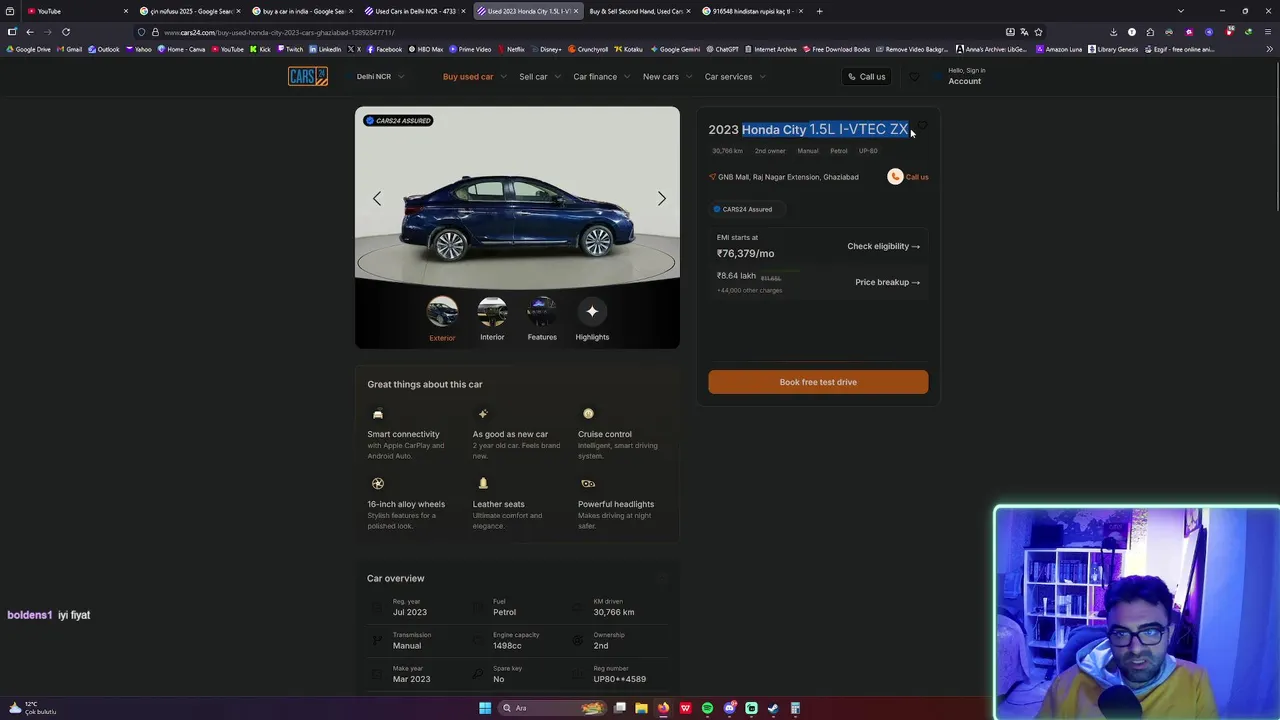Show previous car image with left arrow
The width and height of the screenshot is (1280, 720).
click(377, 198)
